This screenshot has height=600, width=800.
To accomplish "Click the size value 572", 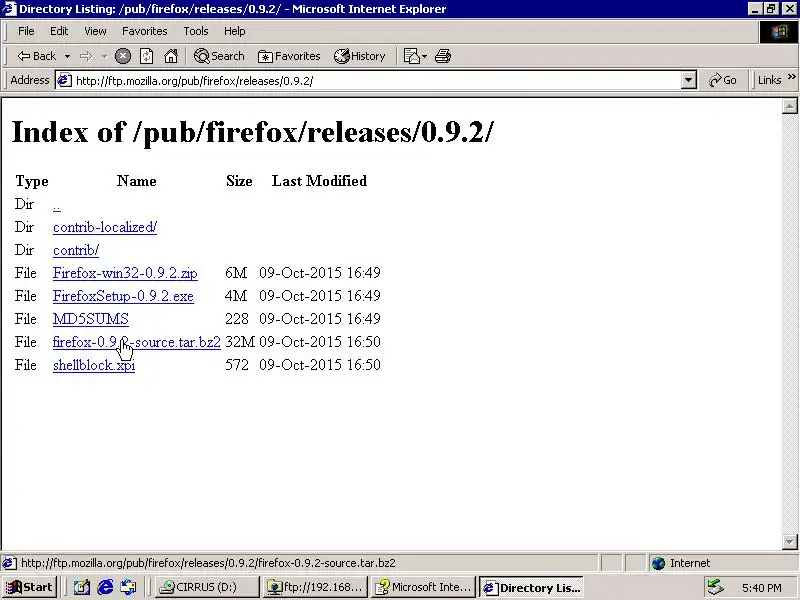I will 237,365.
